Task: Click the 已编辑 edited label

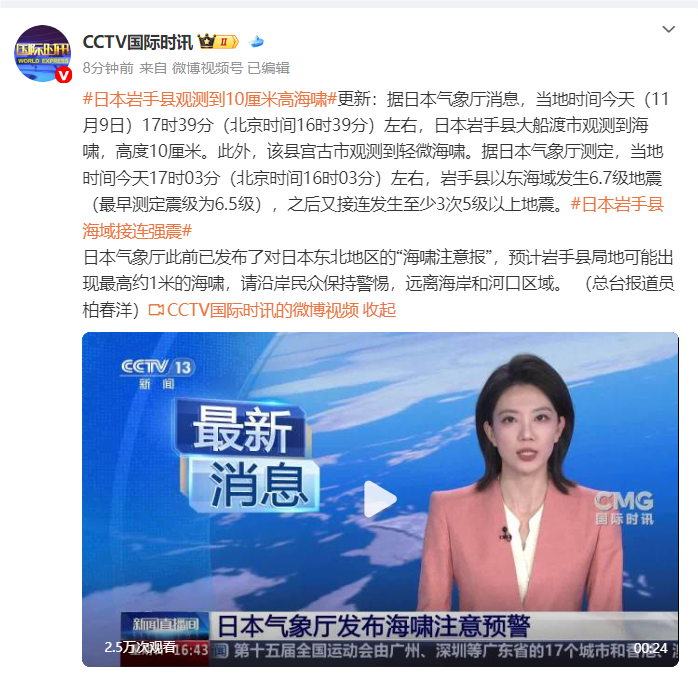Action: pos(268,68)
